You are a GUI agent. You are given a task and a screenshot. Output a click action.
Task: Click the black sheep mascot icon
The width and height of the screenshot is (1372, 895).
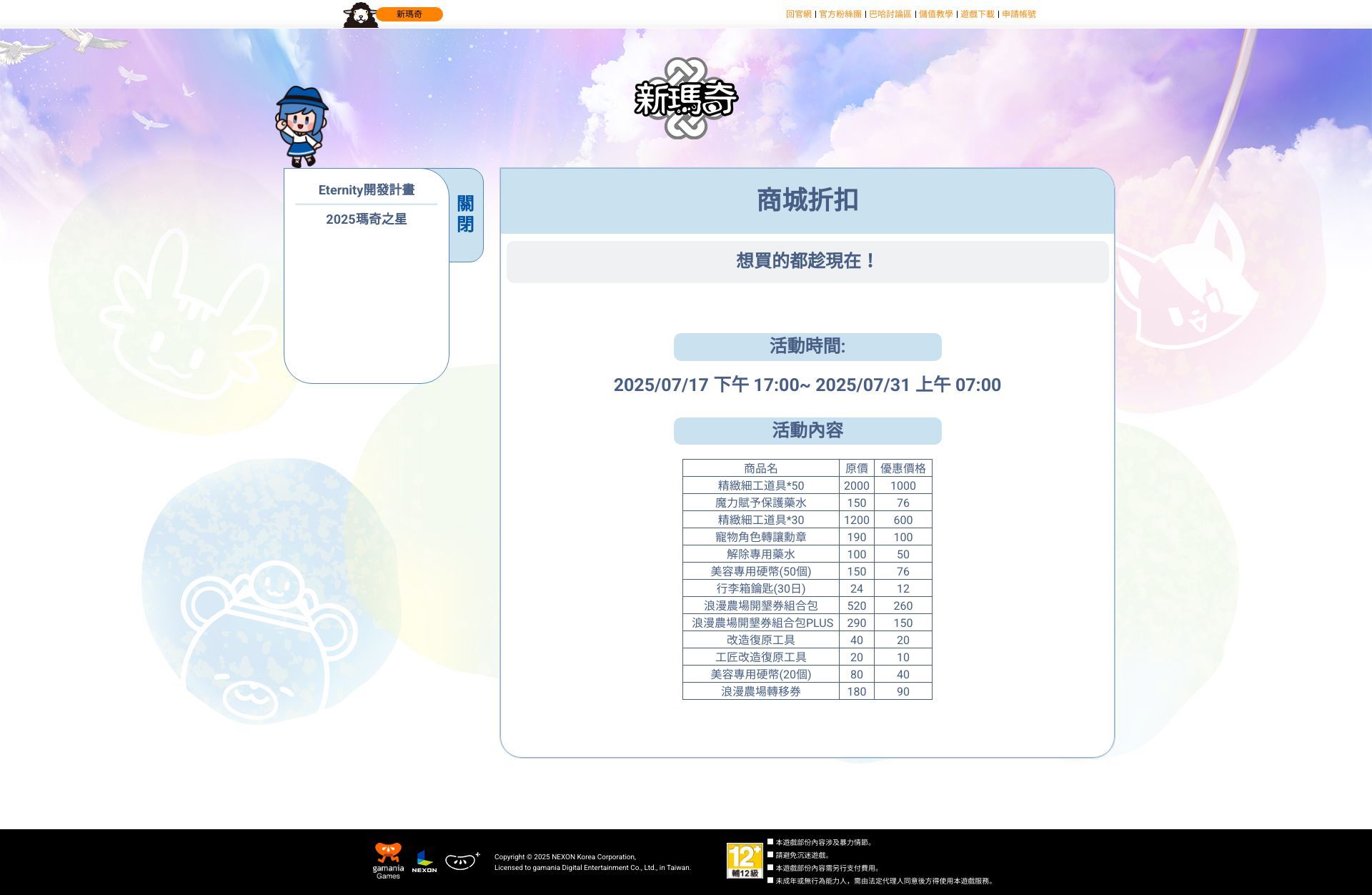pyautogui.click(x=360, y=14)
